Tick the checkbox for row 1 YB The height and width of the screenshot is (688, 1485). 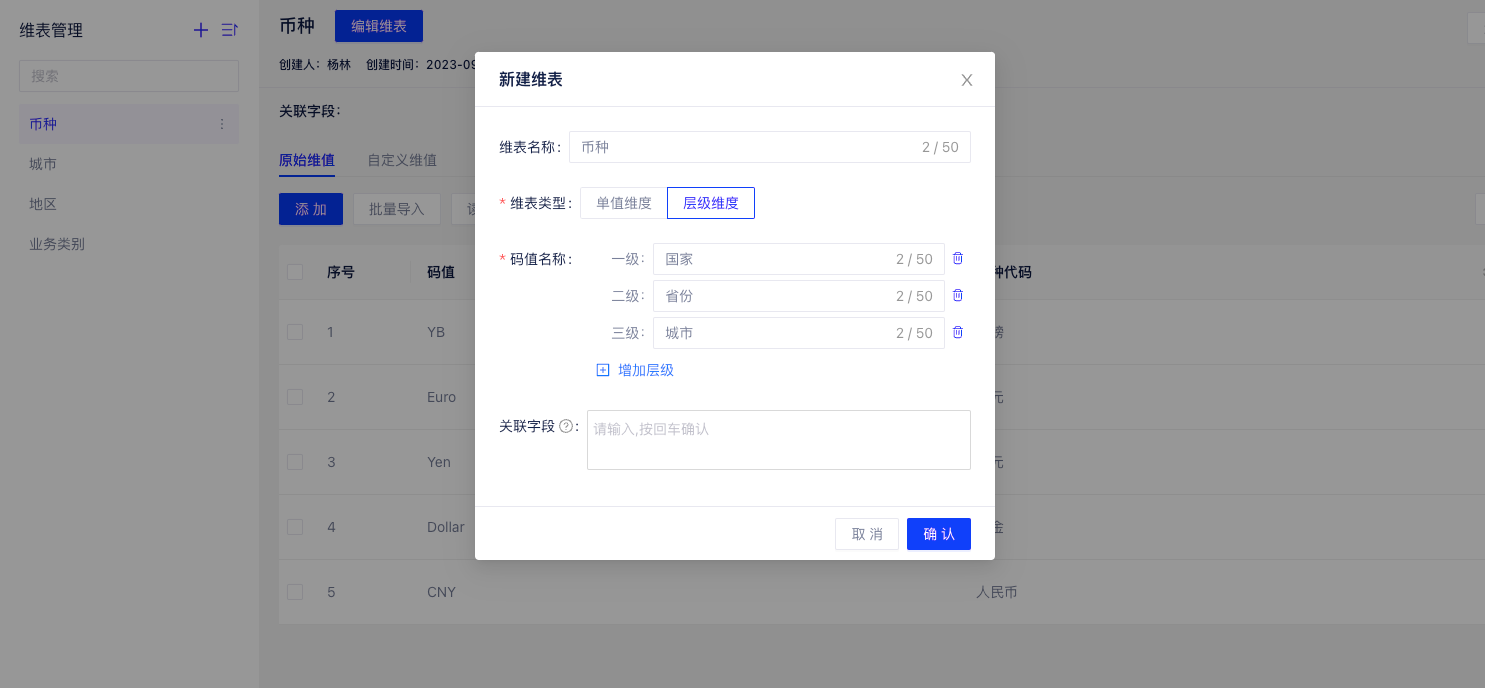(295, 332)
